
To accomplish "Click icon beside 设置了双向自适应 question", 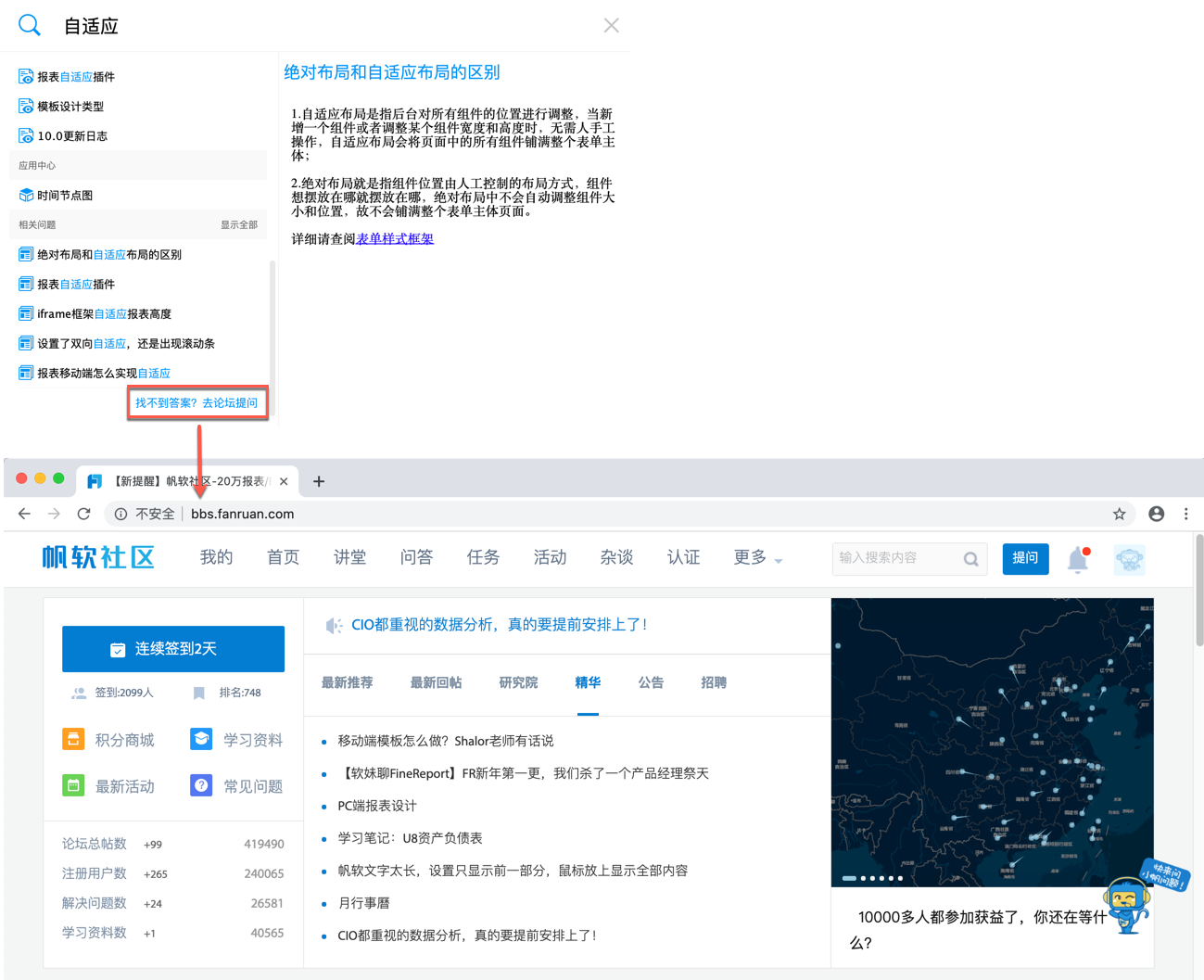I will point(26,344).
